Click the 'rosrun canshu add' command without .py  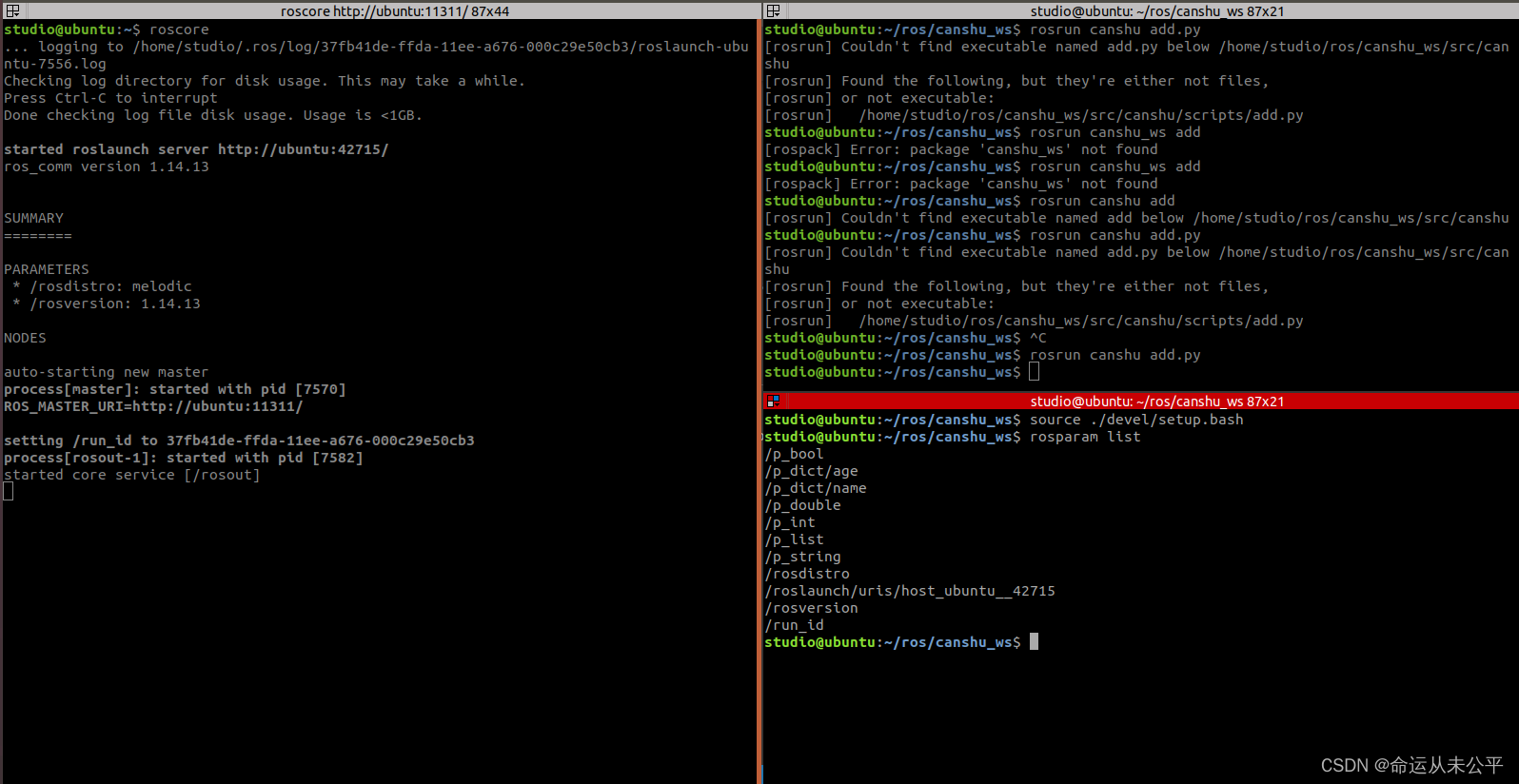pos(1102,201)
